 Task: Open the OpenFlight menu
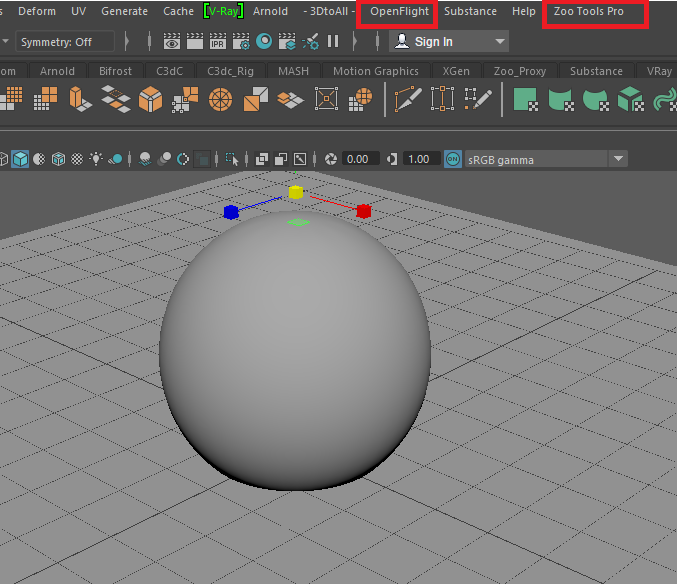click(x=399, y=12)
